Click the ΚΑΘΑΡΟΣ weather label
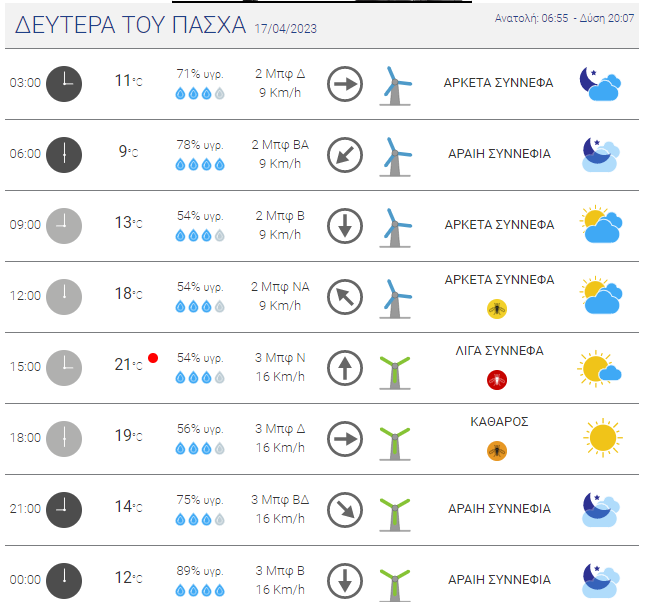Viewport: 646px width, 602px height. tap(499, 422)
